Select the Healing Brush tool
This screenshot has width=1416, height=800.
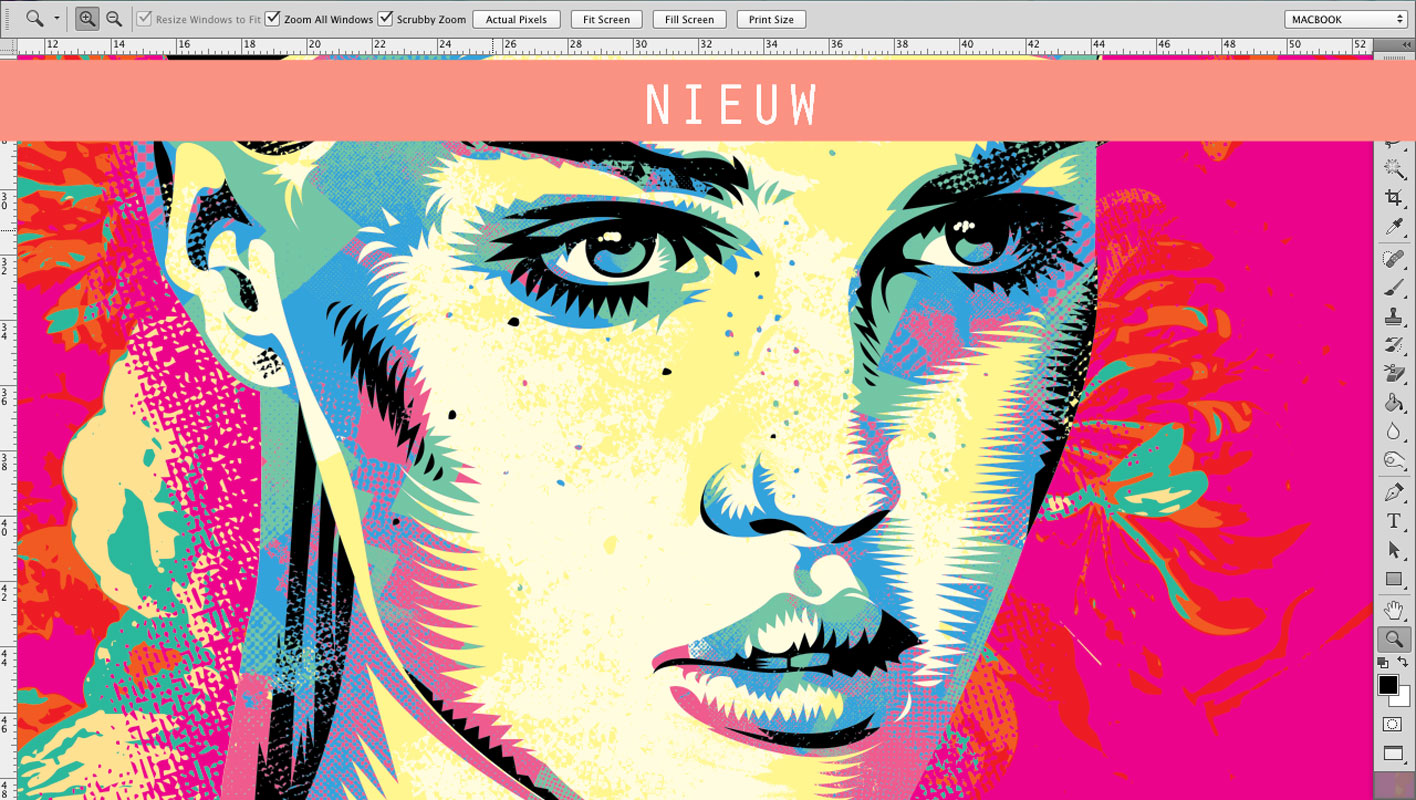point(1393,259)
